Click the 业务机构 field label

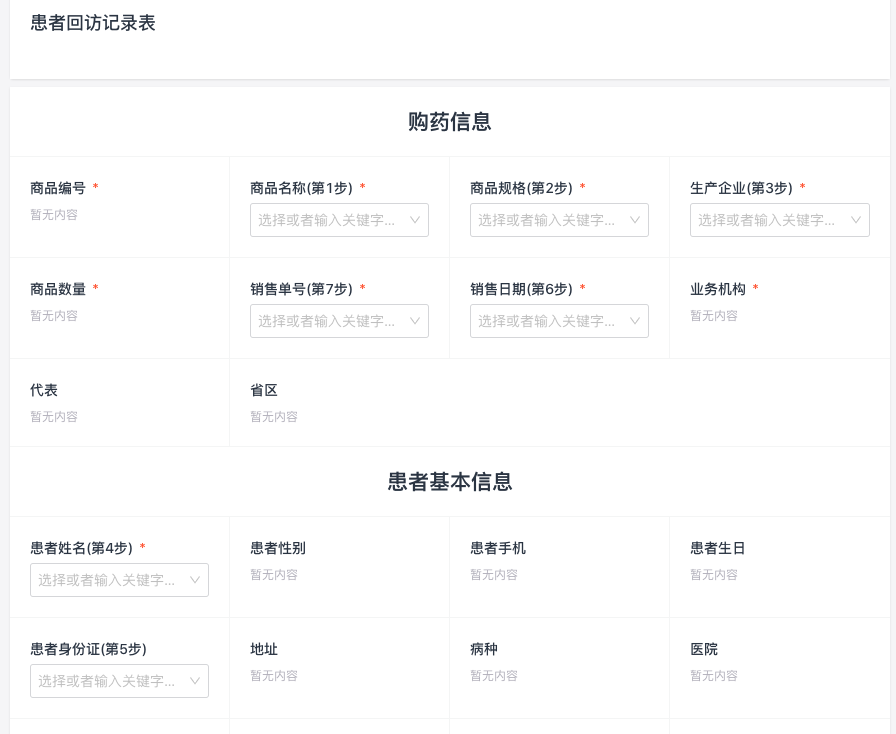point(718,289)
